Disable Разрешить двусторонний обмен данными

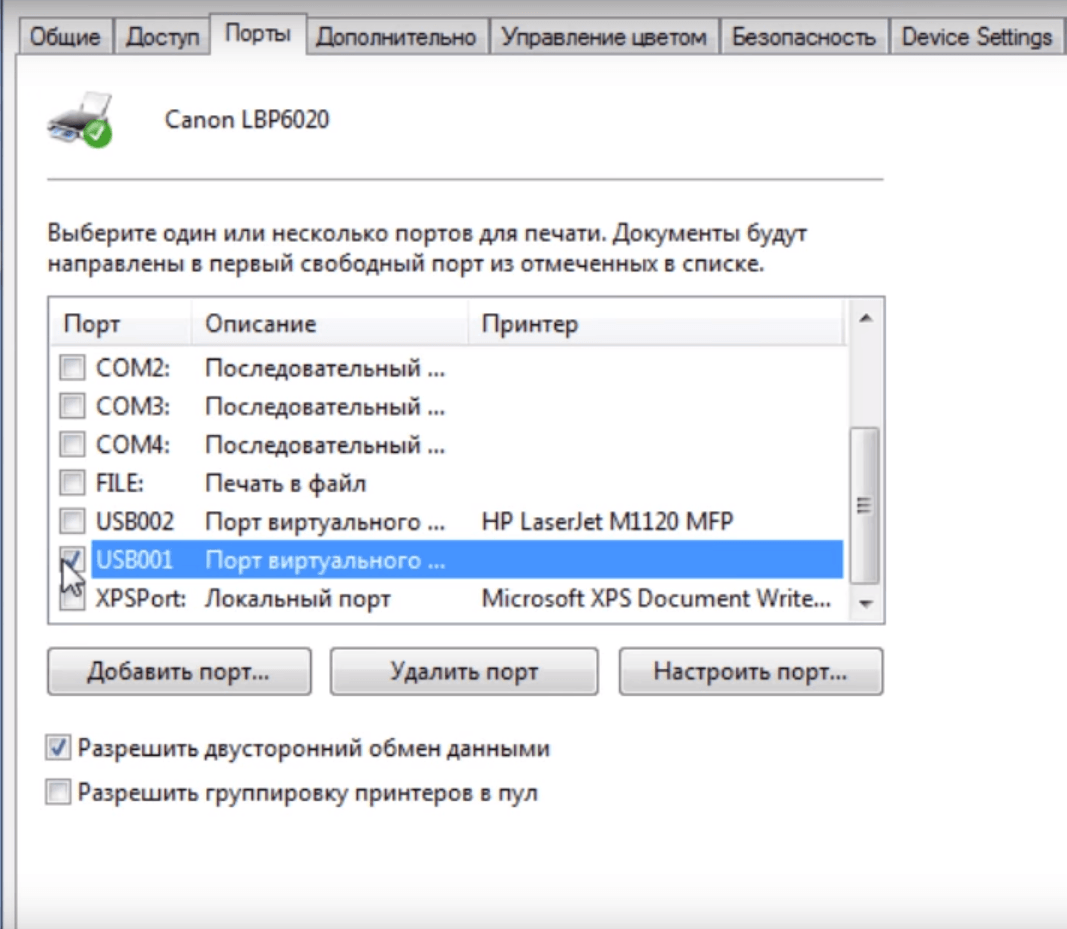pyautogui.click(x=59, y=748)
